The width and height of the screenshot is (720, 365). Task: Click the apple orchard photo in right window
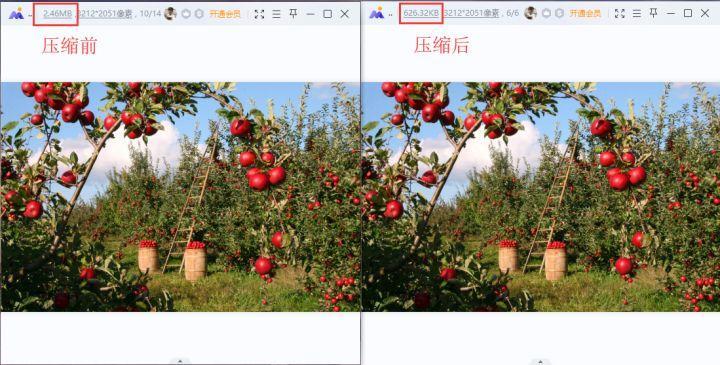[x=541, y=197]
